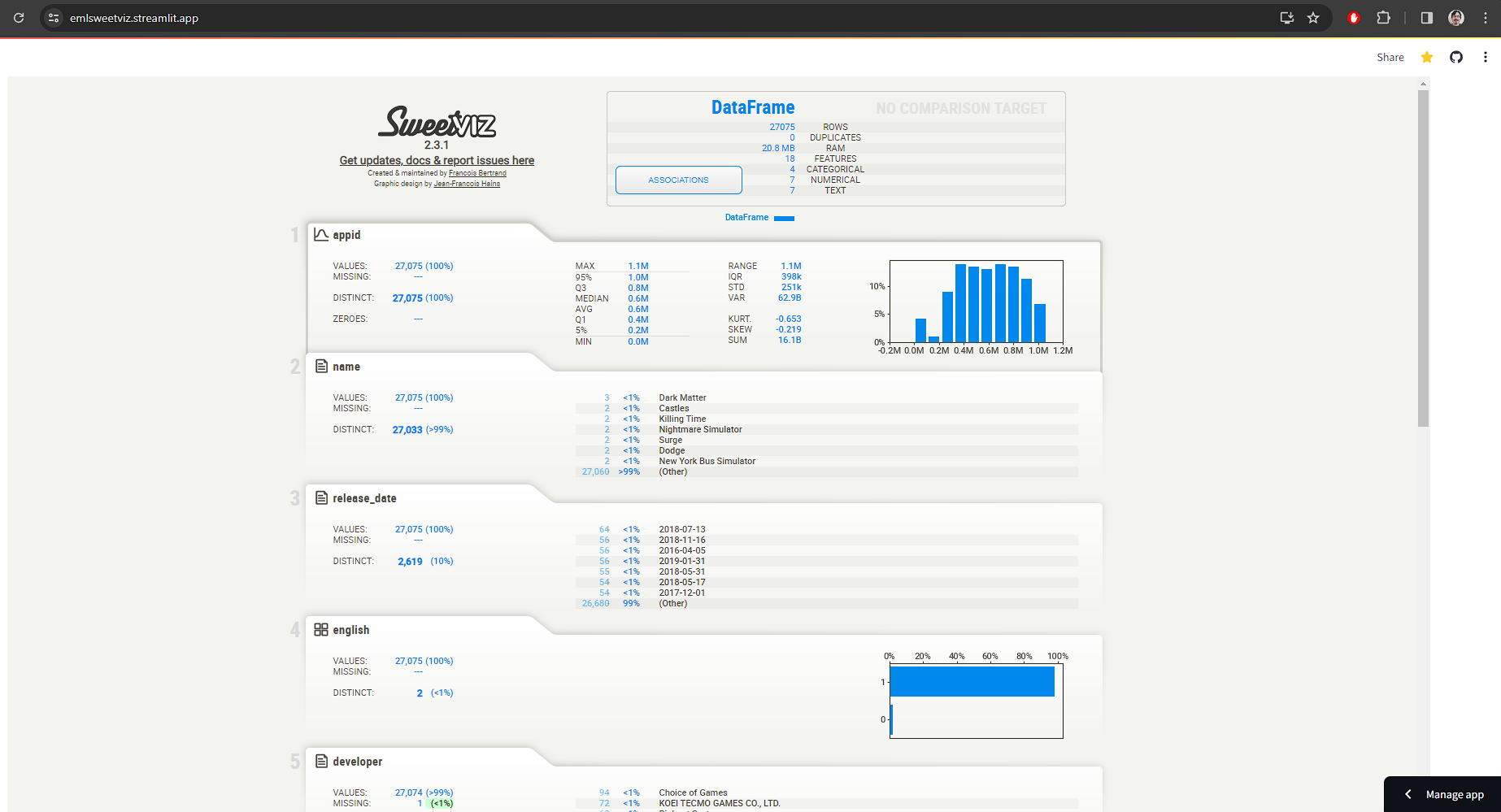1501x812 pixels.
Task: Click the developer MISSING 1 value
Action: (420, 803)
